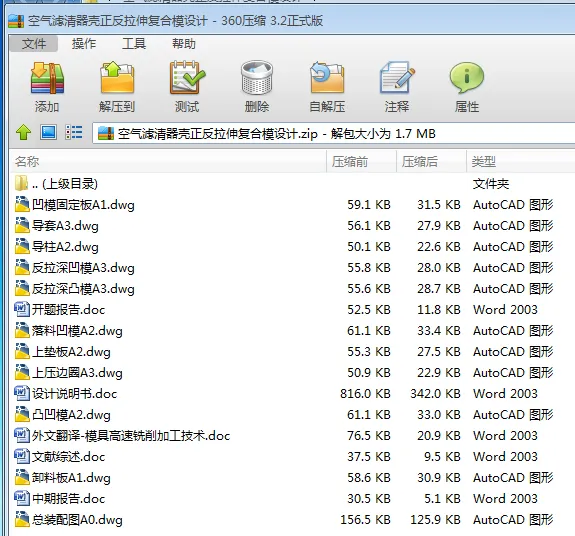This screenshot has width=575, height=536.
Task: Sort by the 压缩前 column header
Action: (x=361, y=161)
